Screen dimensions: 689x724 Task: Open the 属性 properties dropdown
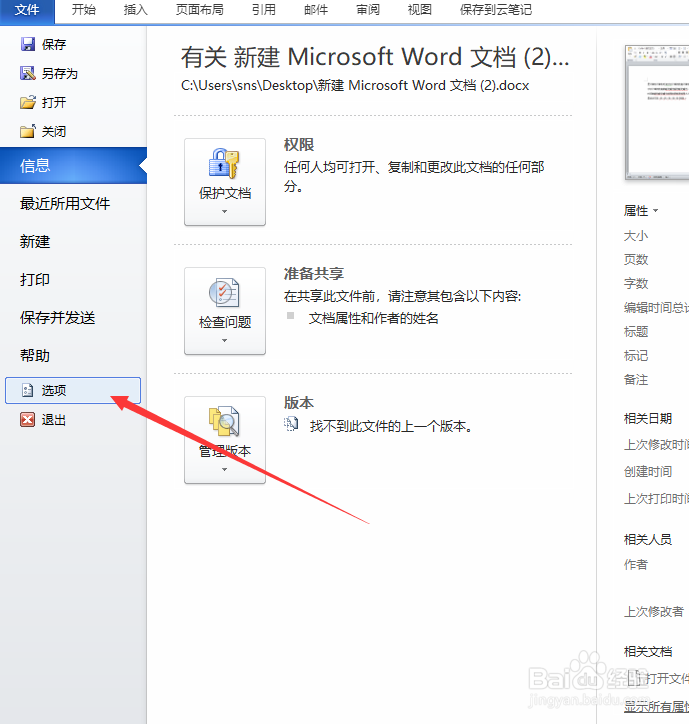(641, 211)
